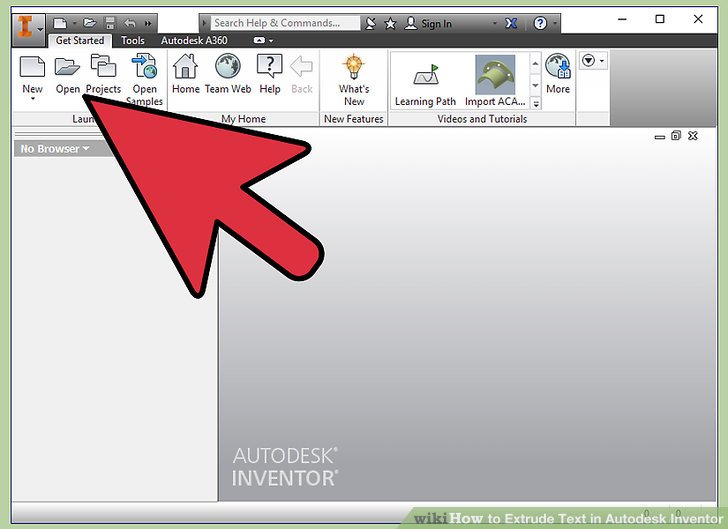Viewport: 728px width, 529px height.
Task: Open ribbon display mode dropdown arrow after A360 tab
Action: tap(271, 41)
